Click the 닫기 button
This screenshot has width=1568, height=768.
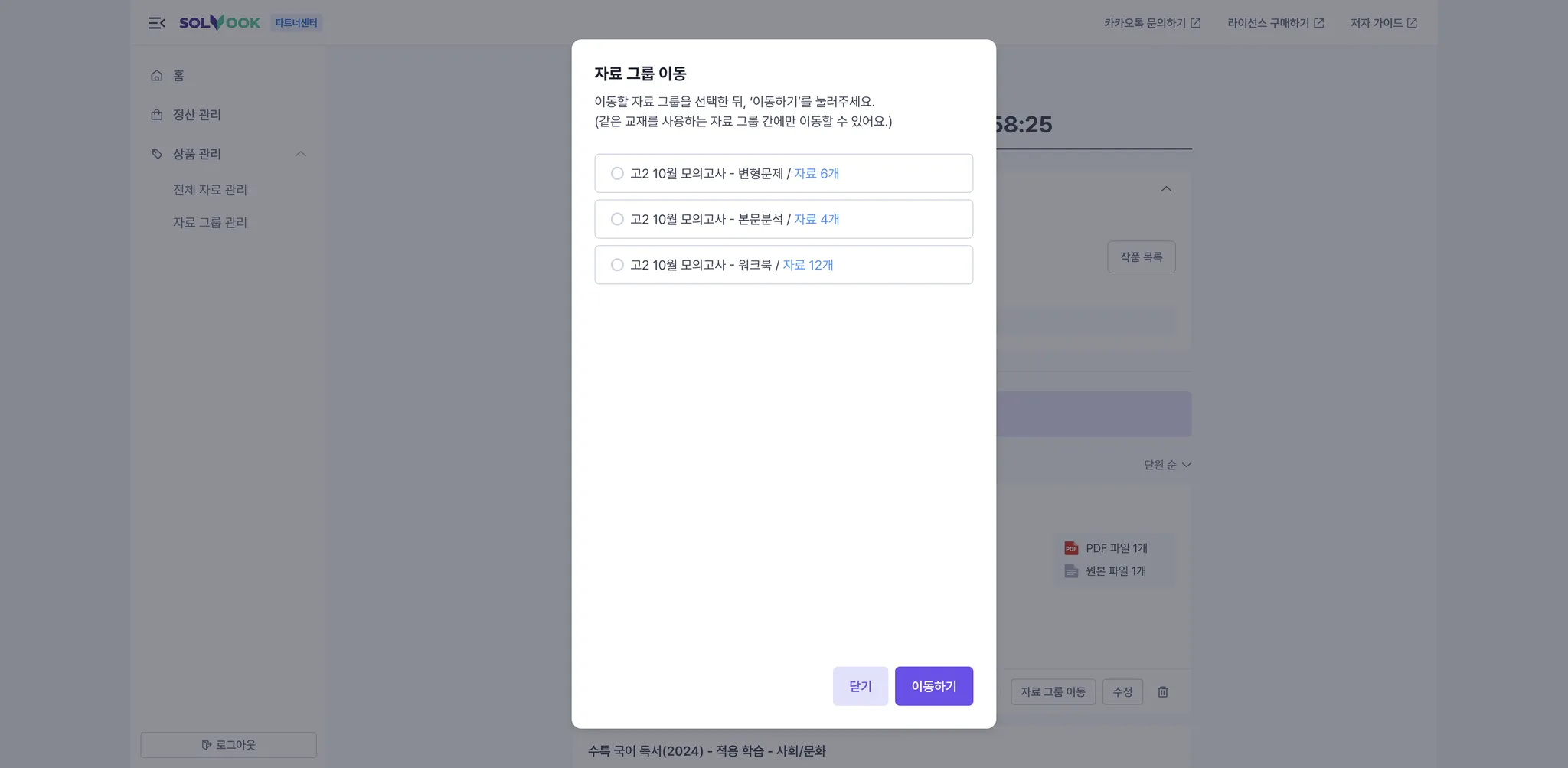[861, 686]
